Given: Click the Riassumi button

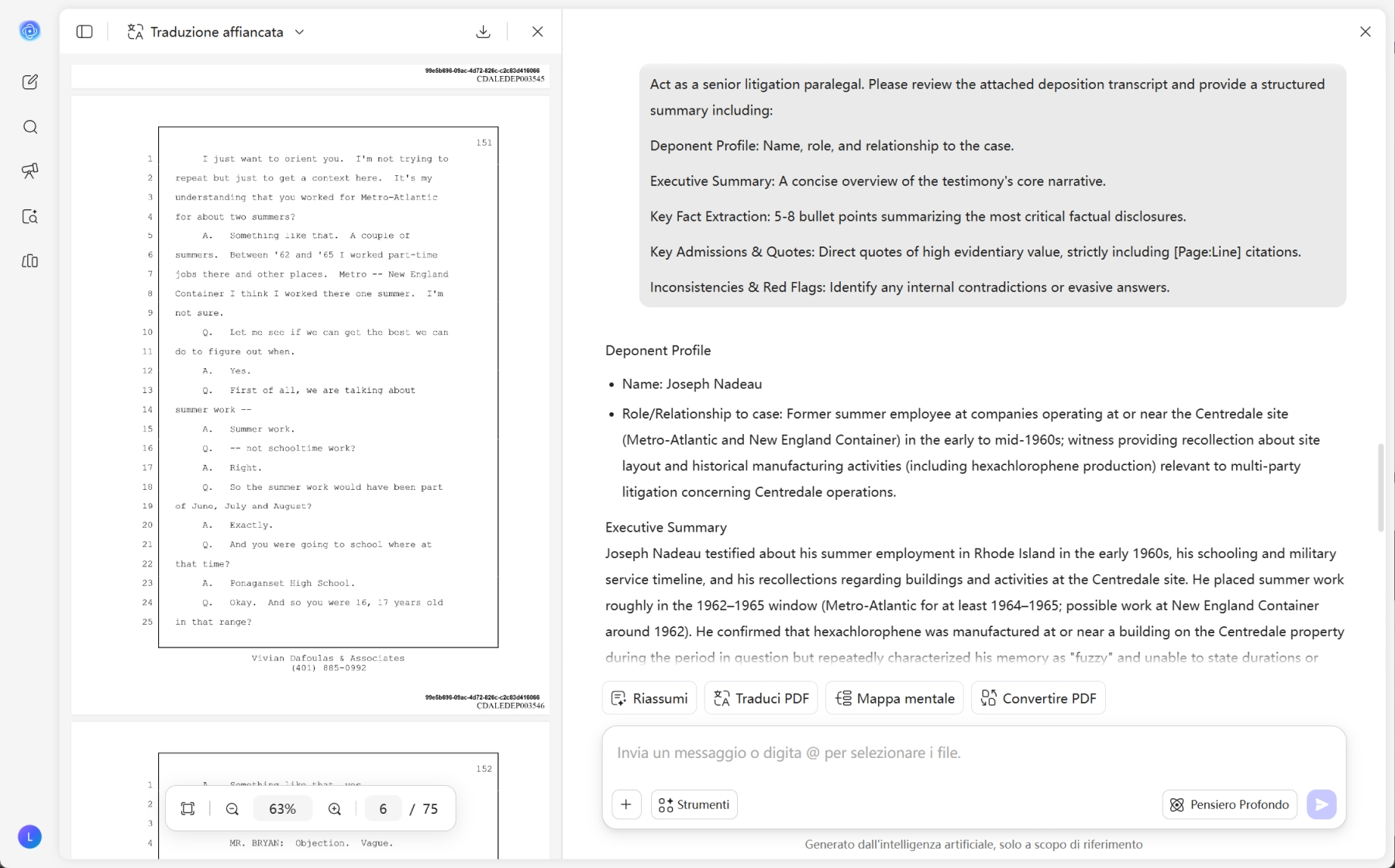Looking at the screenshot, I should (x=649, y=698).
